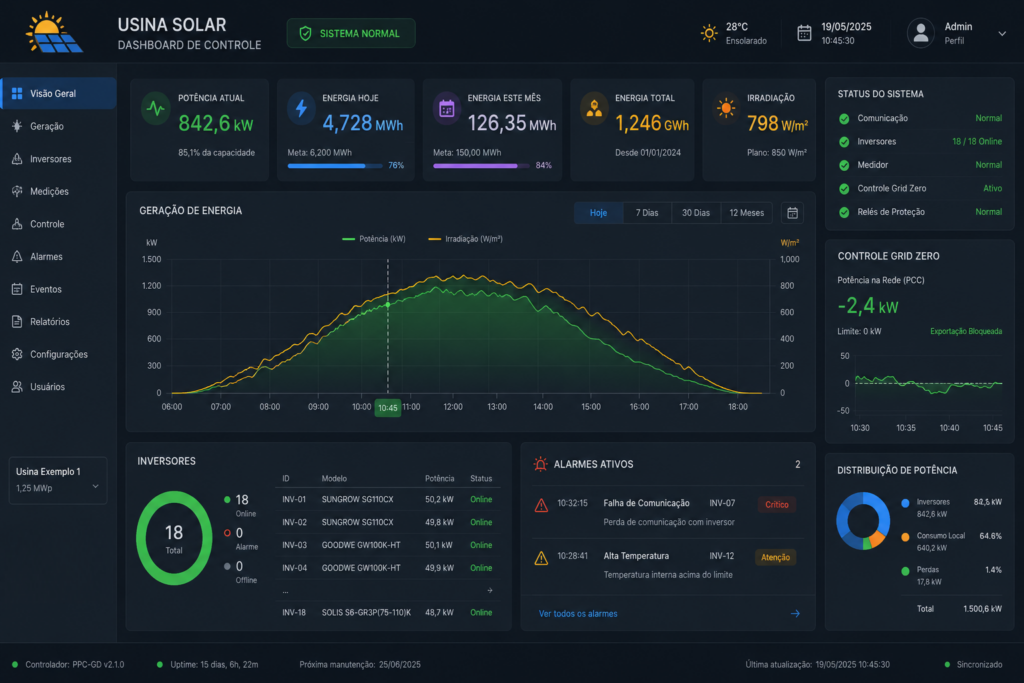Open the Usina Exemplo 1 plant selector
Viewport: 1024px width, 683px height.
(58, 480)
